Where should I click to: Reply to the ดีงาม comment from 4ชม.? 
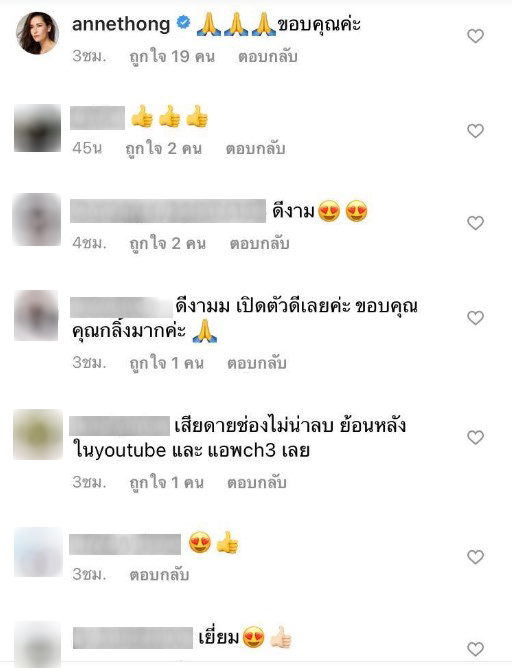[x=260, y=244]
